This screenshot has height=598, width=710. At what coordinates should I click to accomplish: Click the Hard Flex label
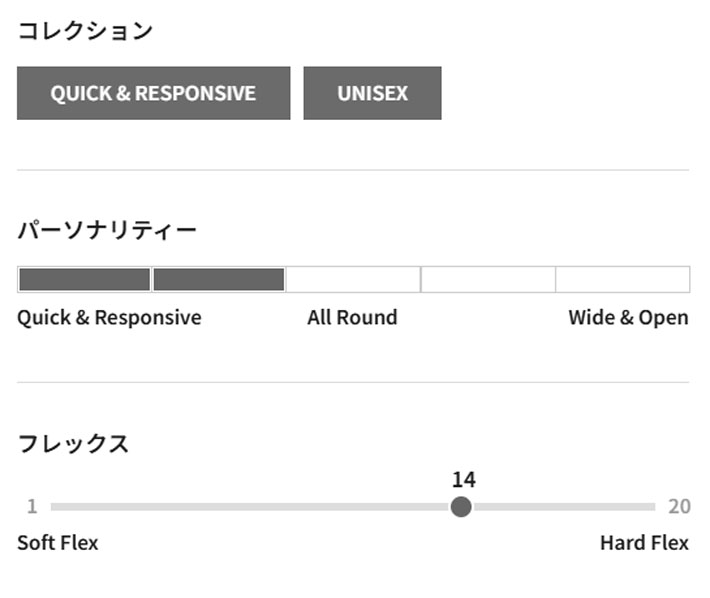pos(644,543)
